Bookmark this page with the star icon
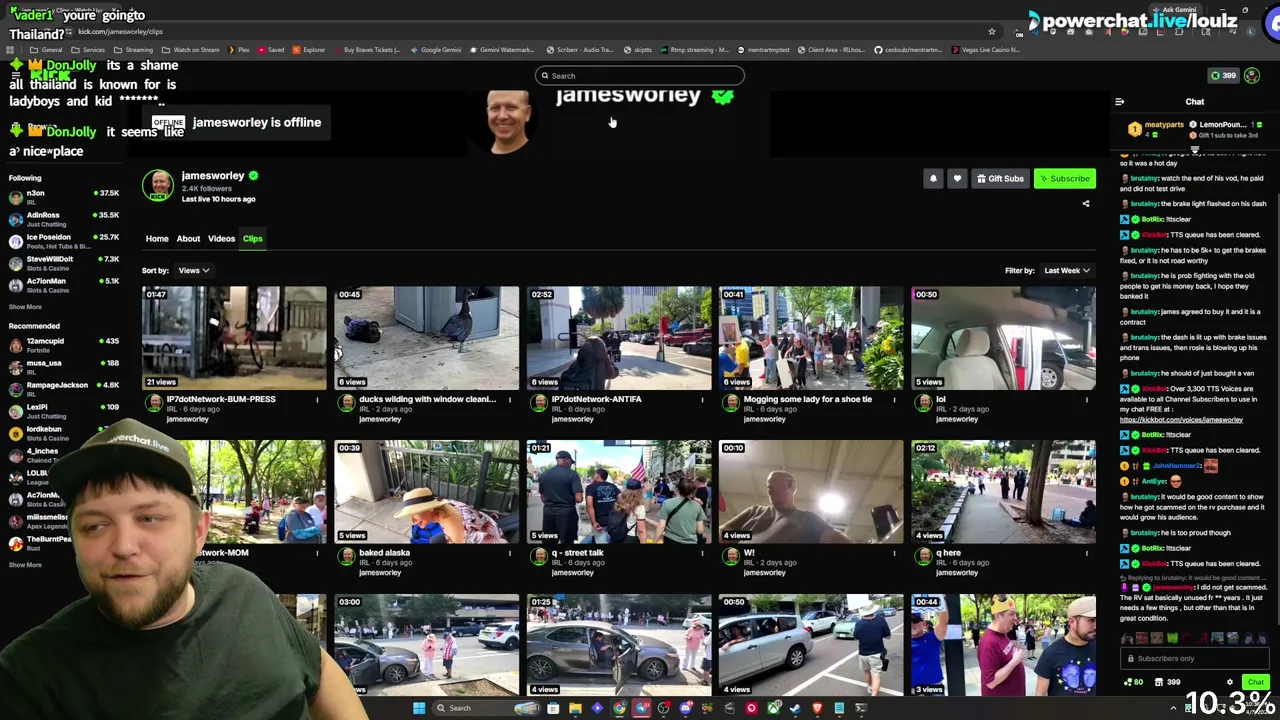Screen dimensions: 1280x720 tap(991, 32)
